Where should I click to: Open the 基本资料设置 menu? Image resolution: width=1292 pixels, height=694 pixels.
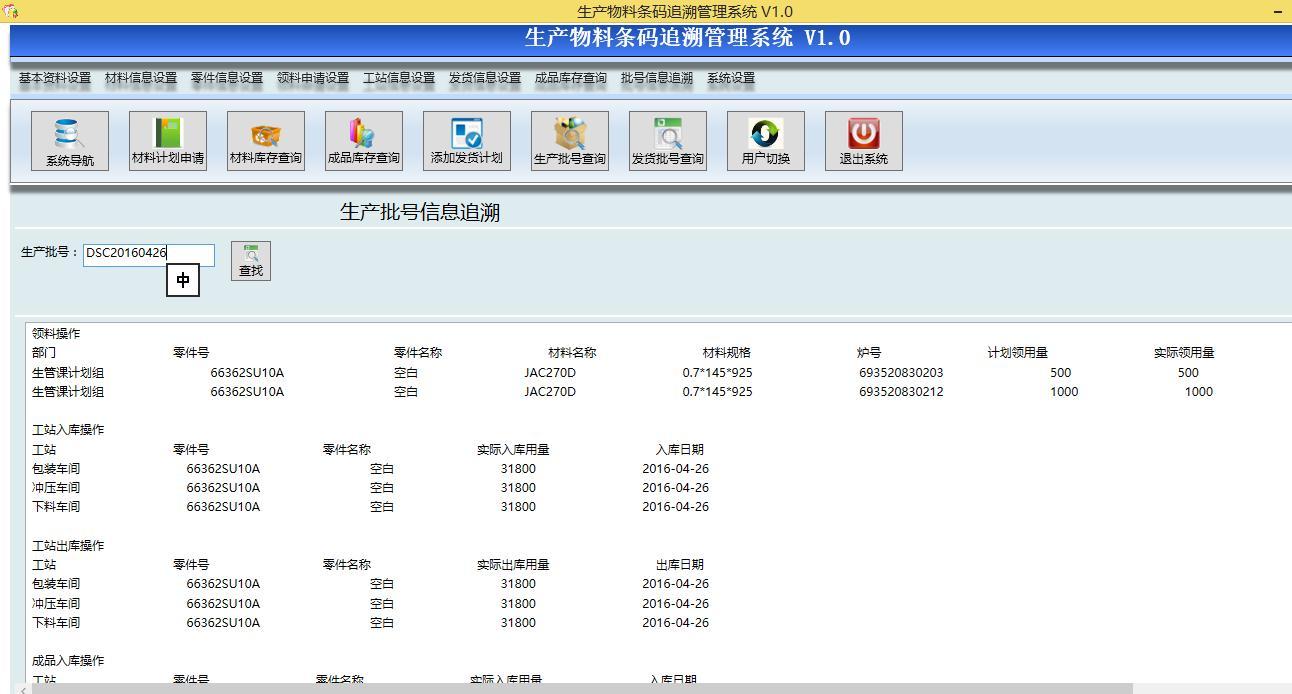click(52, 77)
